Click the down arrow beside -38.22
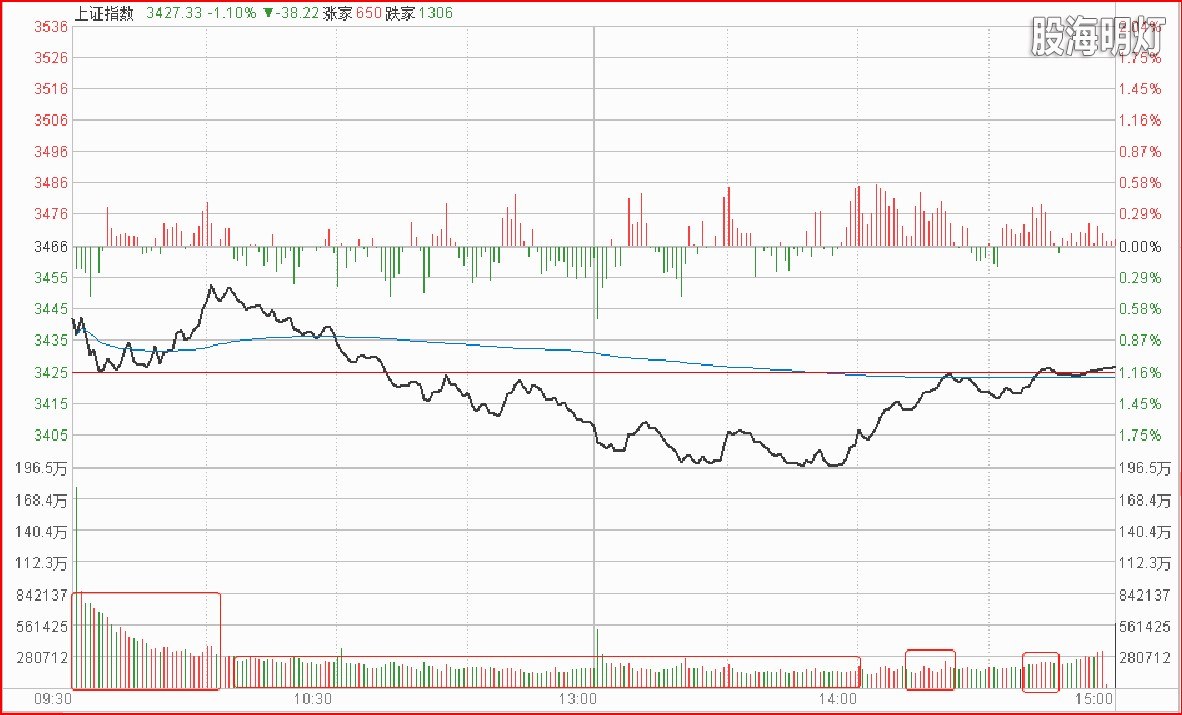The width and height of the screenshot is (1182, 715). [x=267, y=12]
